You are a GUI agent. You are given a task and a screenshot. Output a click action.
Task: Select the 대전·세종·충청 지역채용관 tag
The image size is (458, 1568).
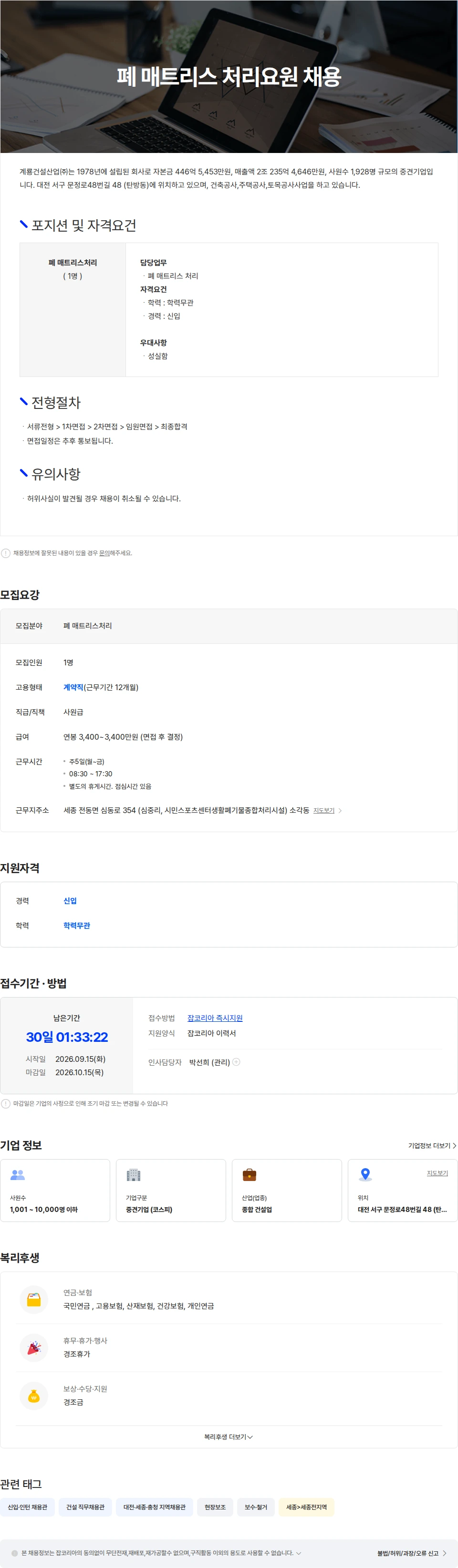point(155,1507)
